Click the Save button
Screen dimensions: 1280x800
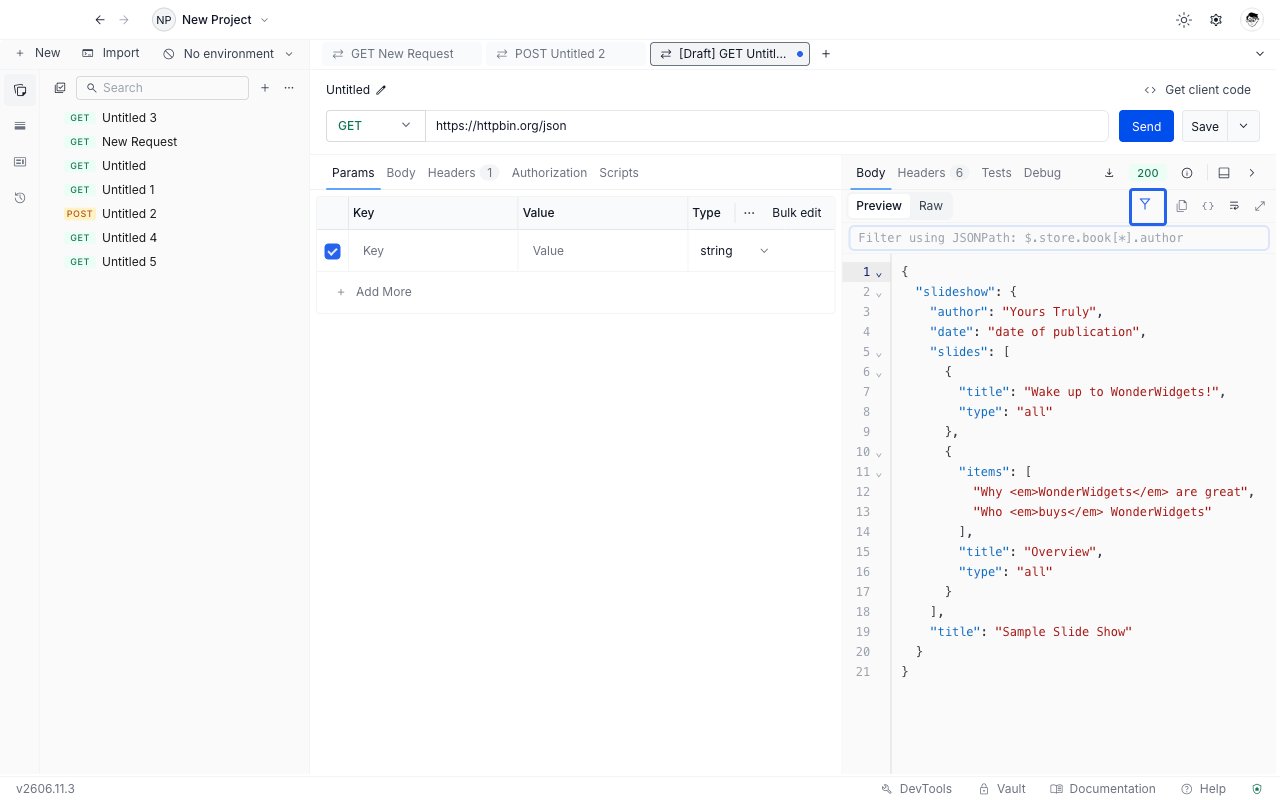point(1205,126)
